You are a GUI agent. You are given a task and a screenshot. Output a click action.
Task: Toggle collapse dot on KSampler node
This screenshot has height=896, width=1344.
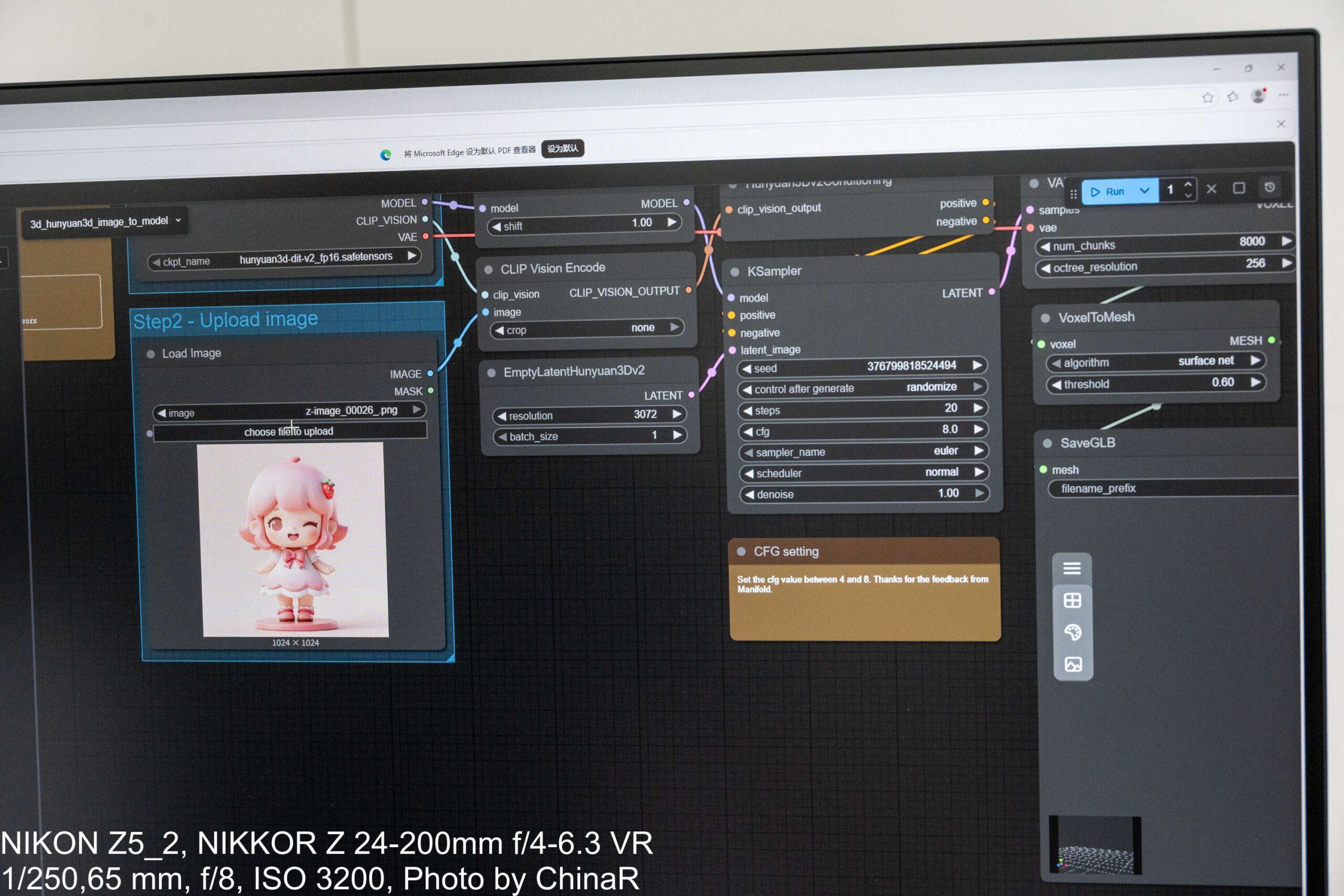coord(736,272)
